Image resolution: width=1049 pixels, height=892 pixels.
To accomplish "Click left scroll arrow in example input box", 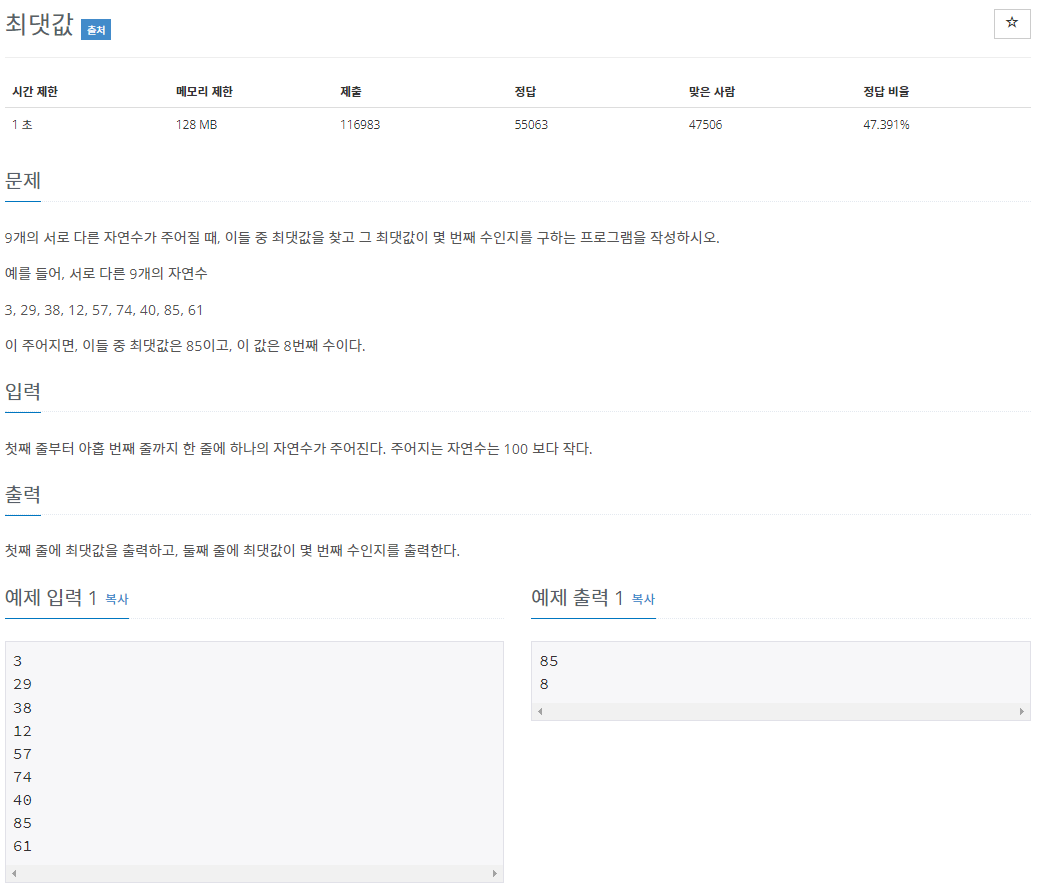I will tap(14, 873).
